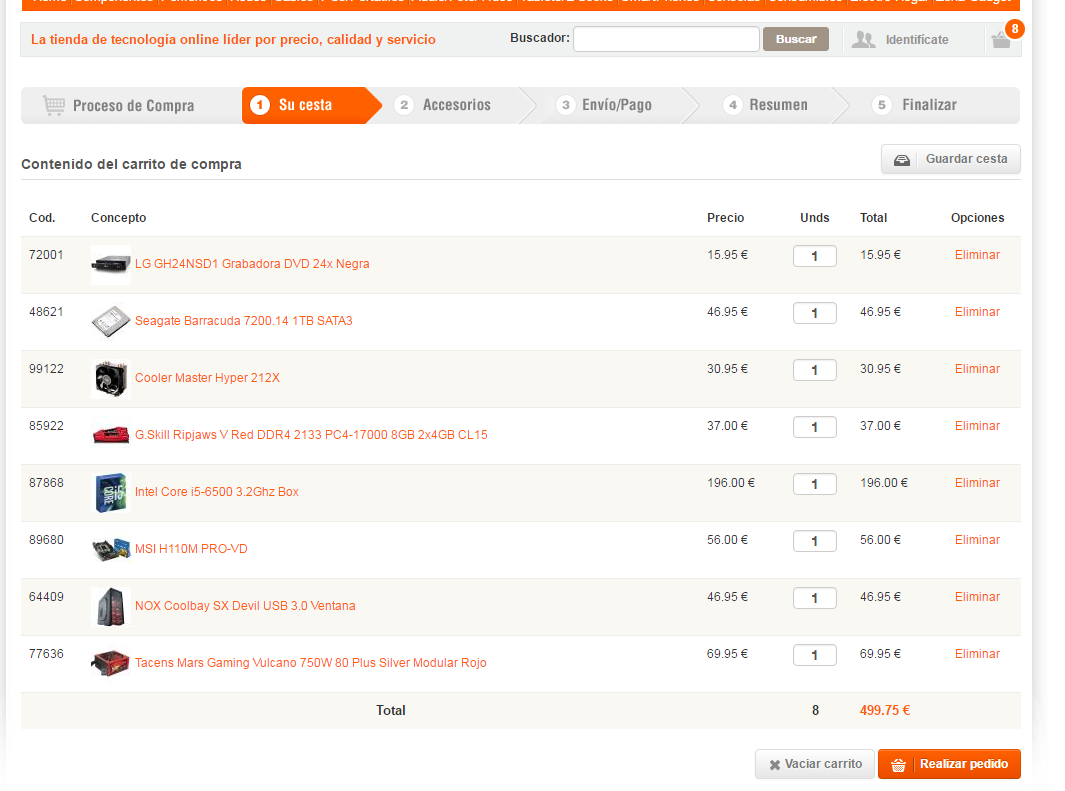The height and width of the screenshot is (791, 1065).
Task: Edit quantity field for G.Skill Ripjaws
Action: [x=814, y=428]
